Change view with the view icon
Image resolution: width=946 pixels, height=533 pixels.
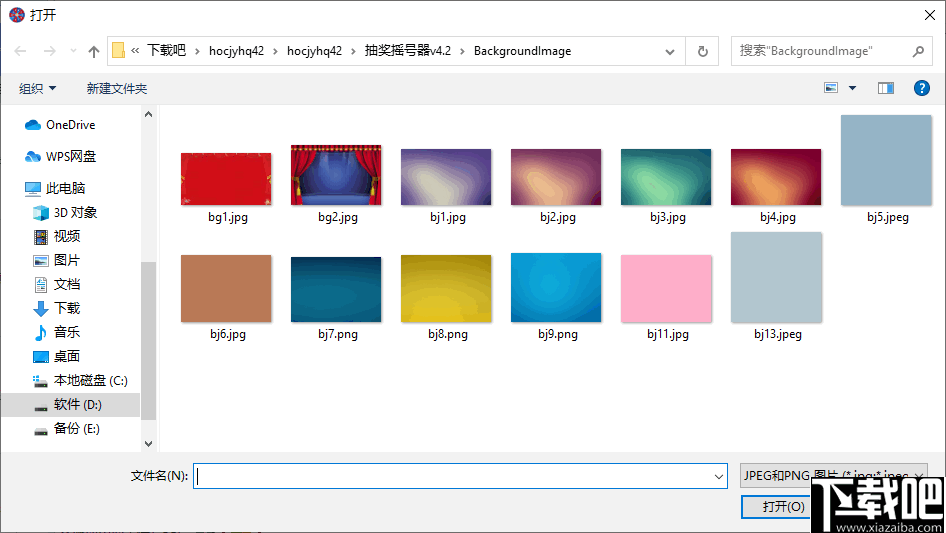(831, 88)
